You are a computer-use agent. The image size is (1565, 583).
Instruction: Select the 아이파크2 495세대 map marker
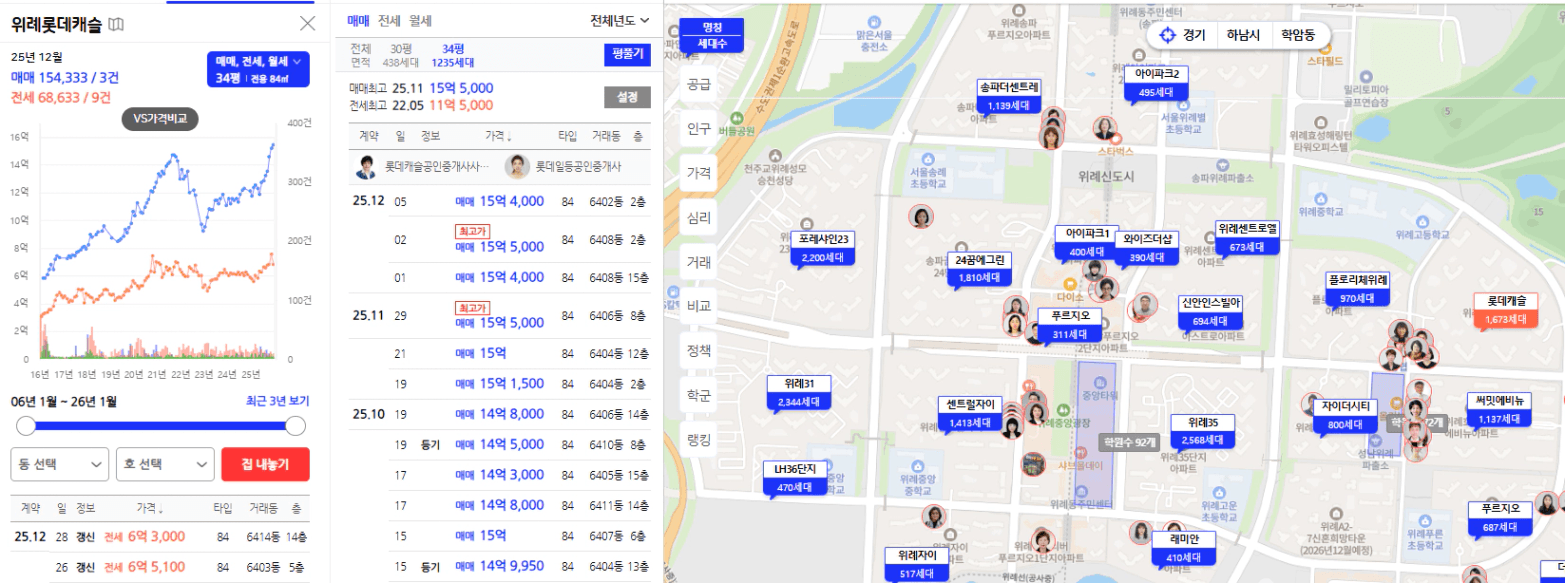click(x=1156, y=83)
